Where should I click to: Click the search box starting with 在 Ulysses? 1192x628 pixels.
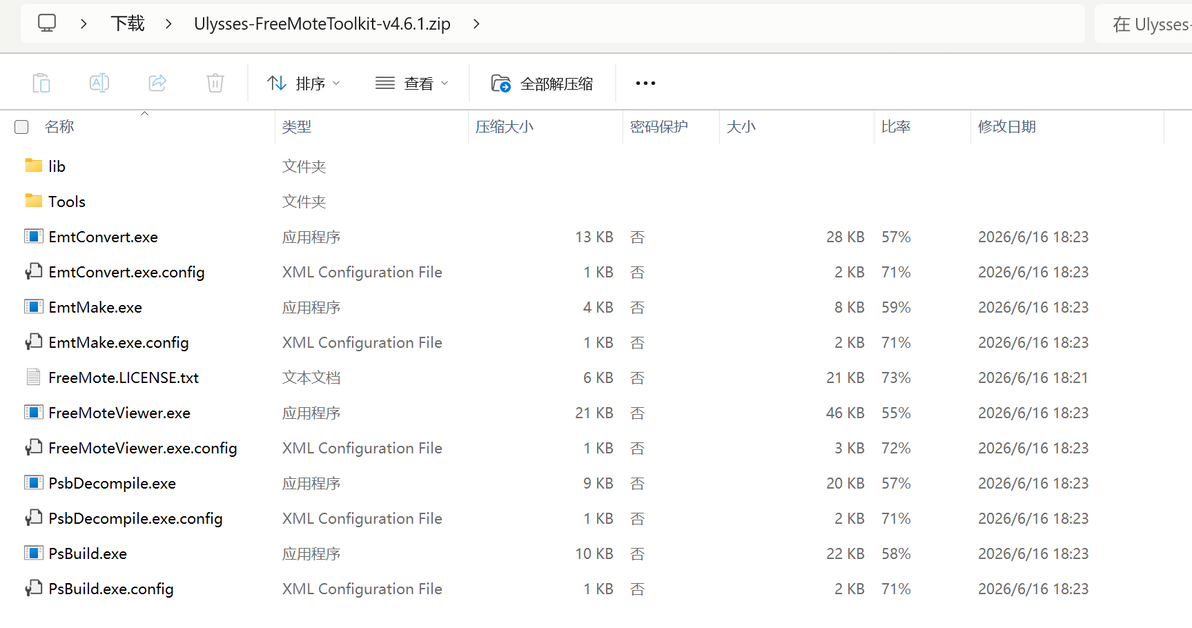click(x=1143, y=24)
